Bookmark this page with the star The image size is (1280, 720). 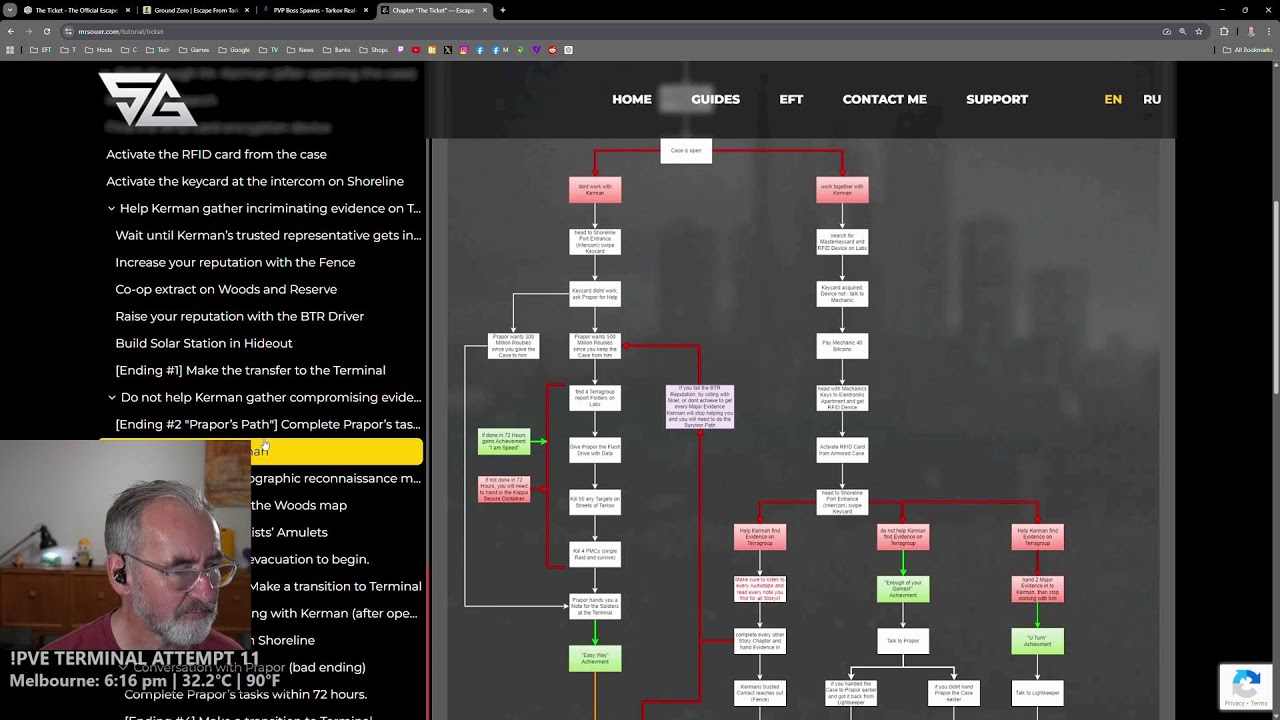1199,31
